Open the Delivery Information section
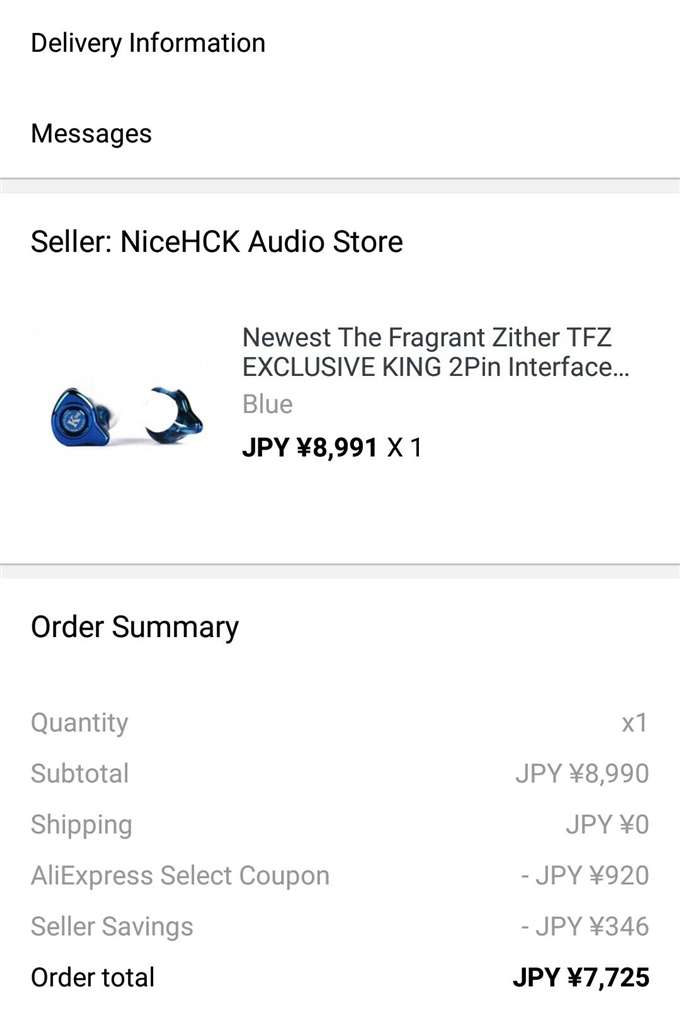 (x=148, y=43)
